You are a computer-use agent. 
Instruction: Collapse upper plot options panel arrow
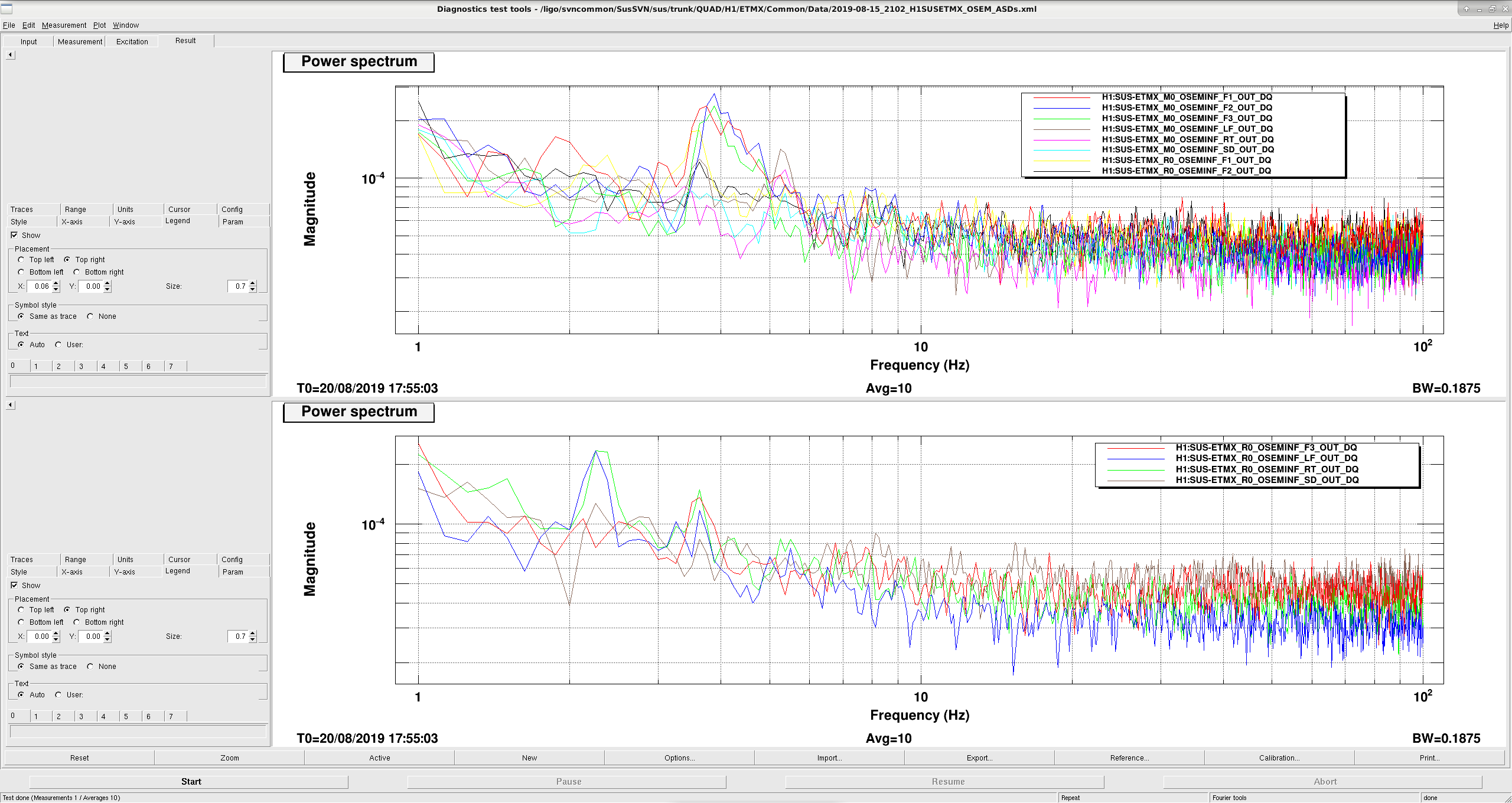tap(11, 55)
